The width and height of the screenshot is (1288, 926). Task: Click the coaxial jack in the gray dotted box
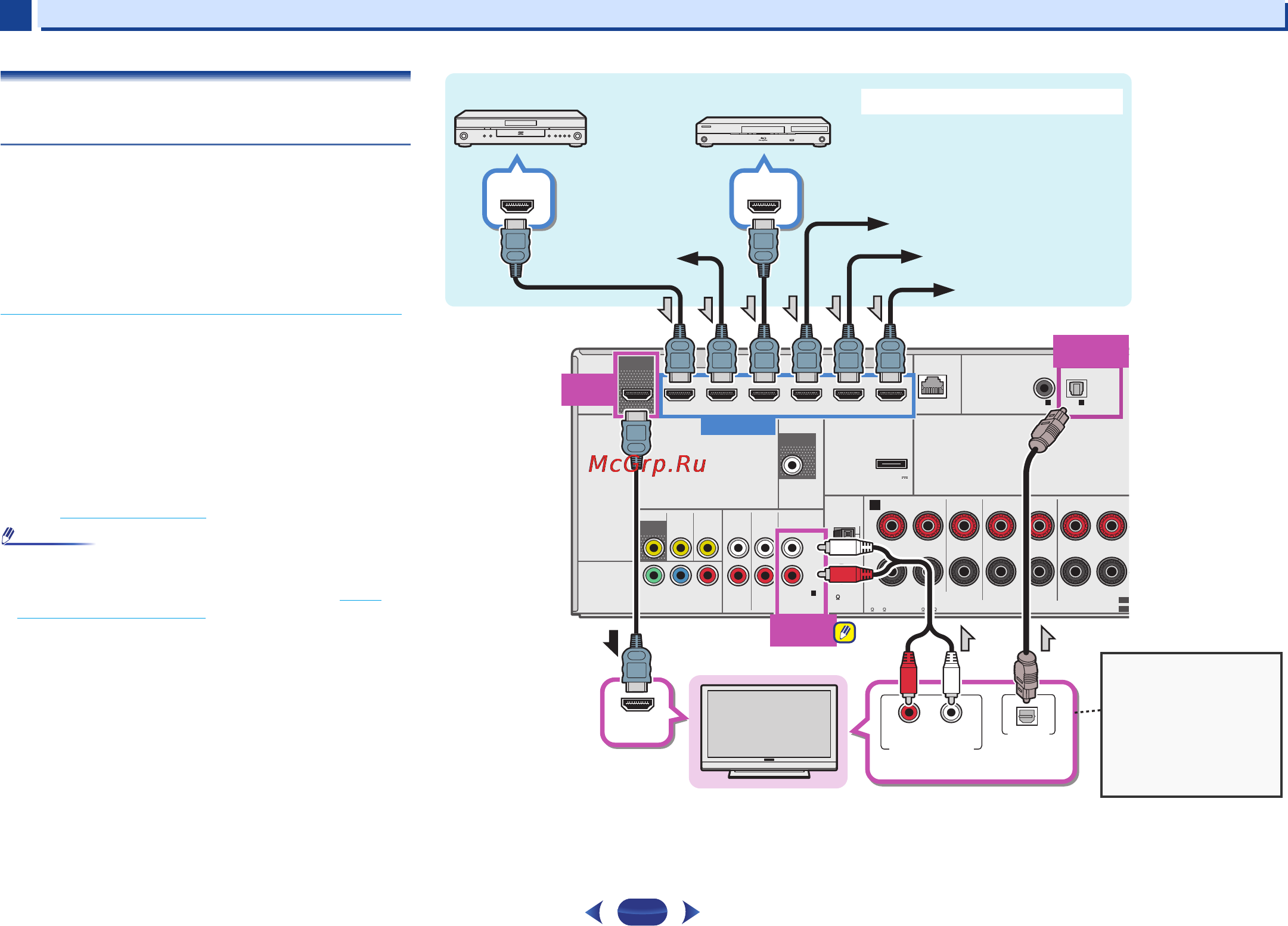tap(792, 465)
